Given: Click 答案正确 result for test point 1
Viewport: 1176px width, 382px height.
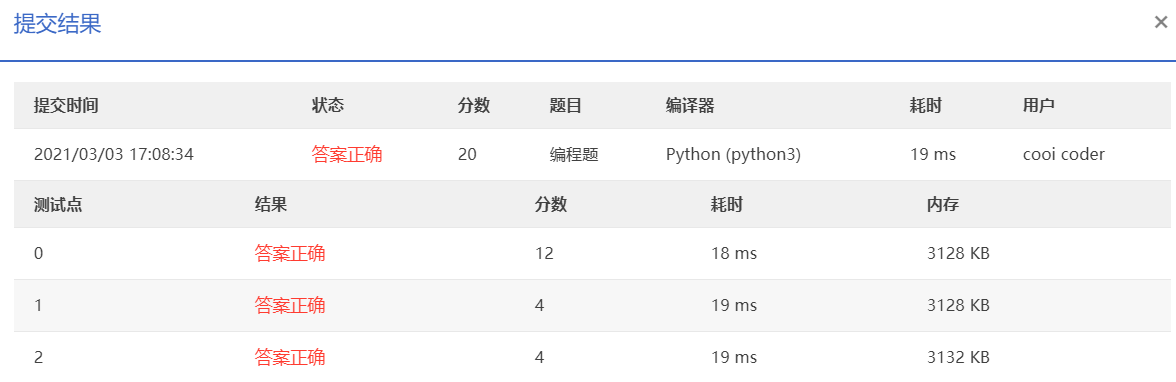Looking at the screenshot, I should (x=290, y=305).
